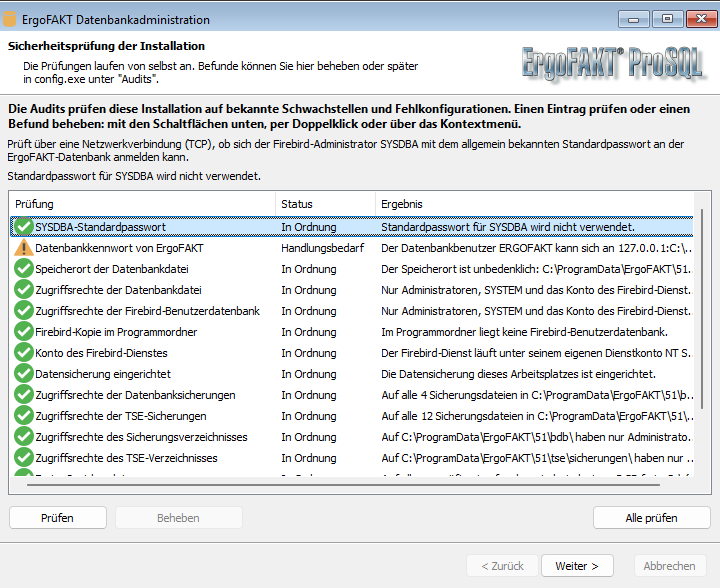Click result 'Standardpasswort für SYSDBA wird nicht verwendet.' in list
The height and width of the screenshot is (588, 720).
(508, 227)
